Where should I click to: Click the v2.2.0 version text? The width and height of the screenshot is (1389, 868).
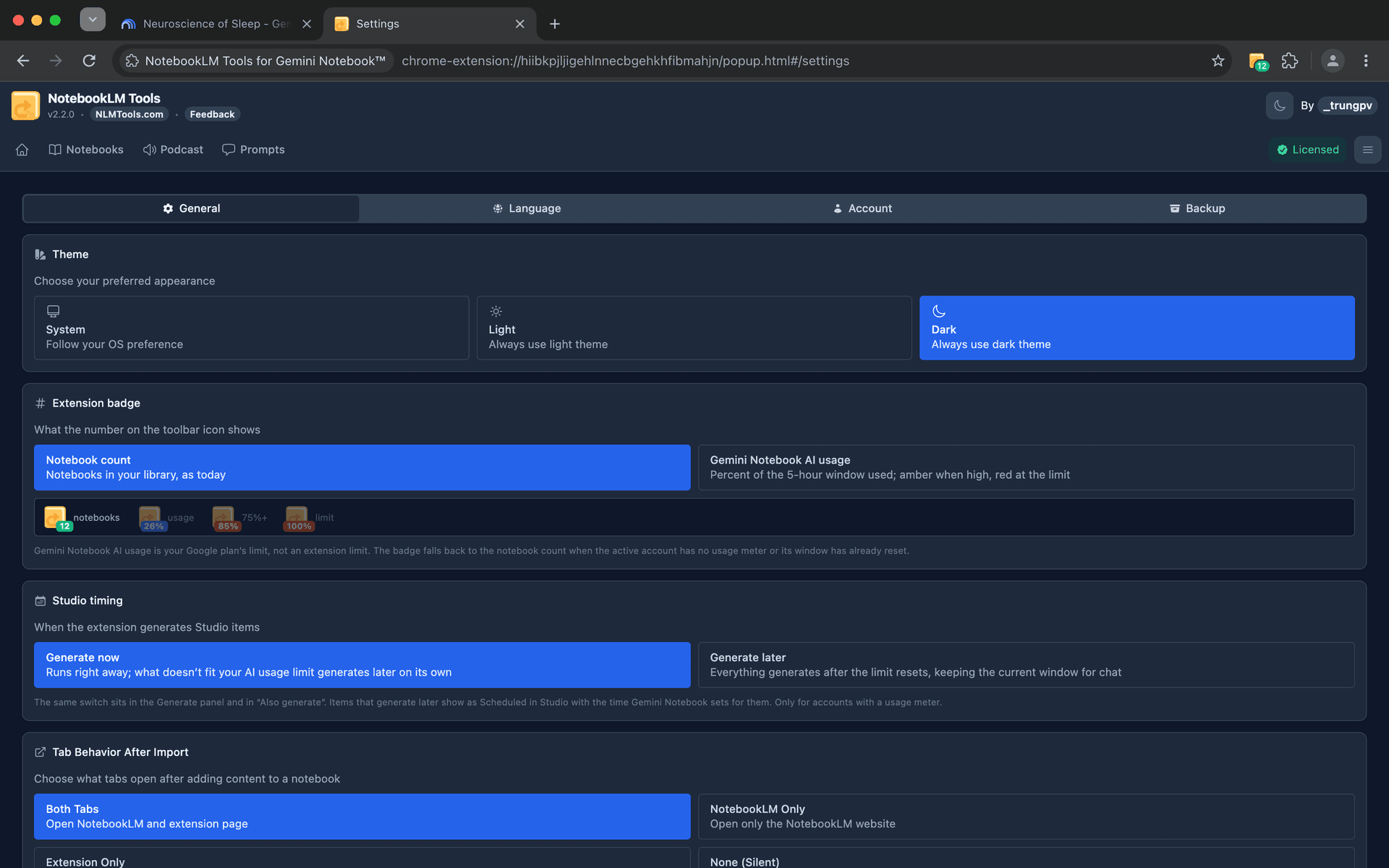[61, 114]
